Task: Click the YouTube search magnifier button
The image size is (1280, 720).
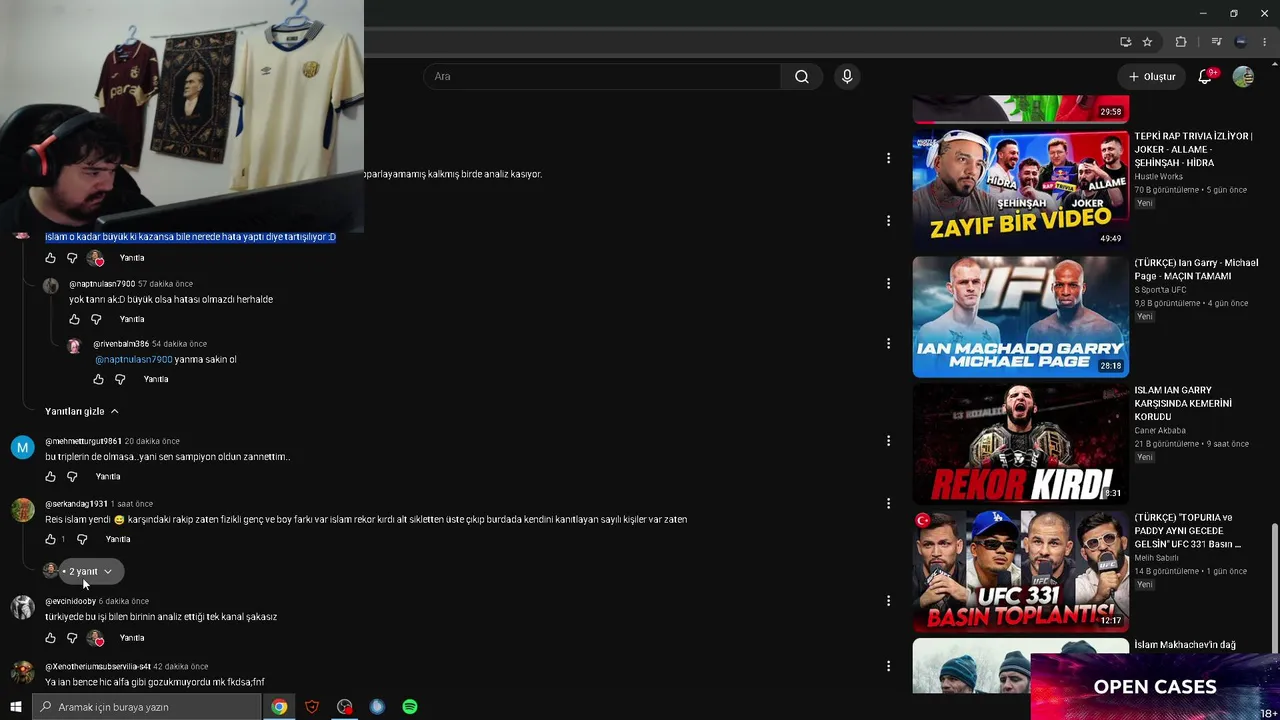Action: [801, 77]
